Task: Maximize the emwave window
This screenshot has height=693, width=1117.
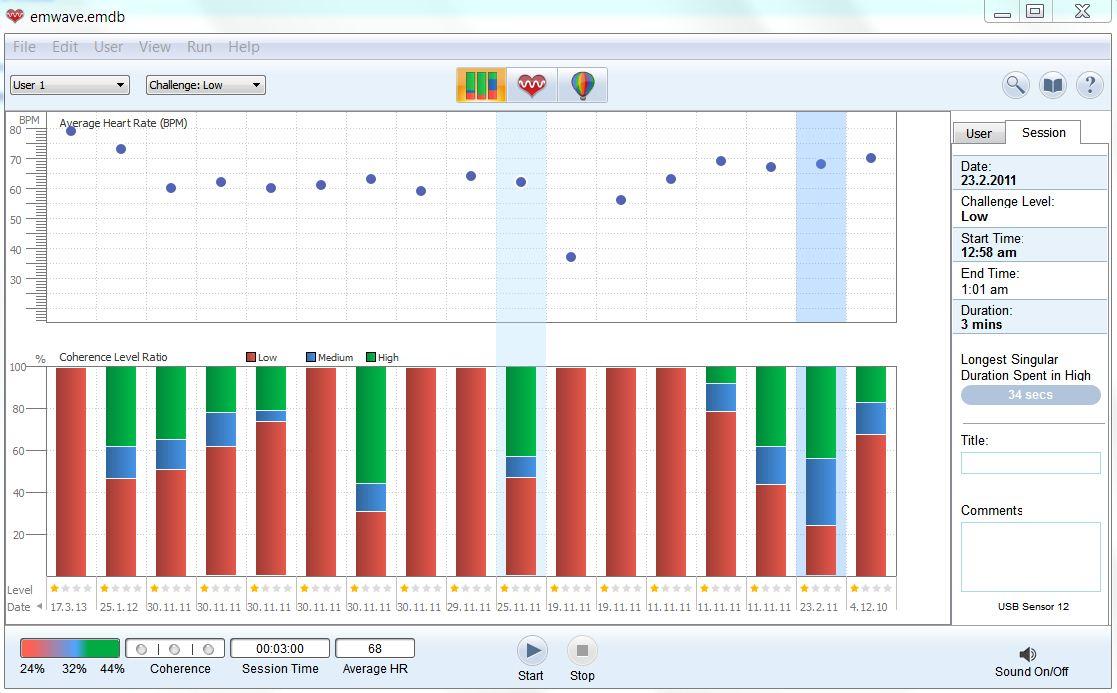Action: [x=1035, y=11]
